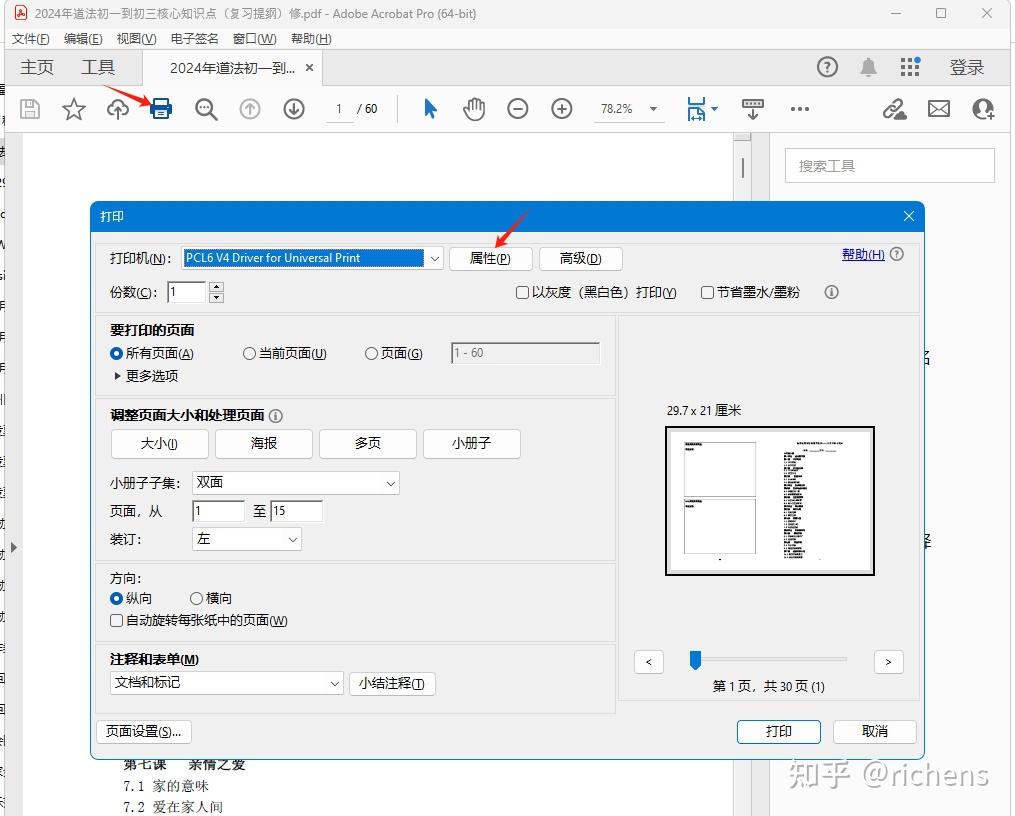Select landscape orientation radio button

tap(196, 598)
